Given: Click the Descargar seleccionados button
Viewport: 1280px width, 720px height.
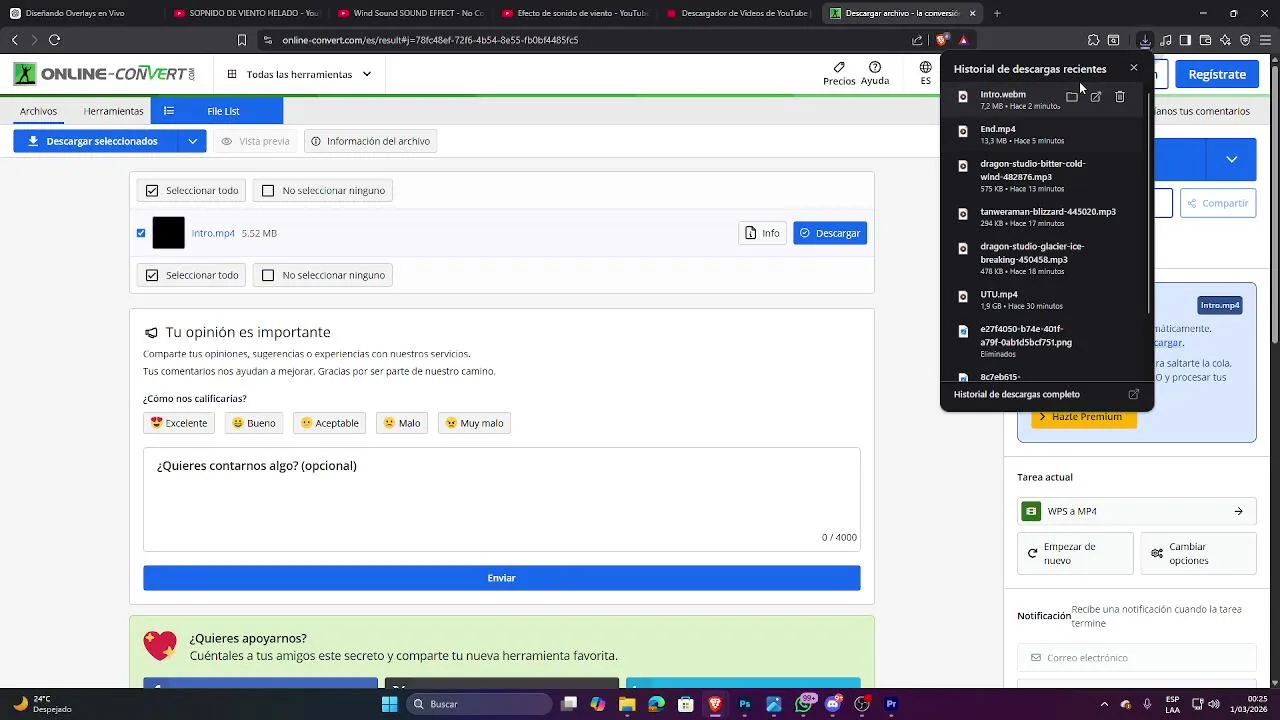Looking at the screenshot, I should [x=96, y=141].
